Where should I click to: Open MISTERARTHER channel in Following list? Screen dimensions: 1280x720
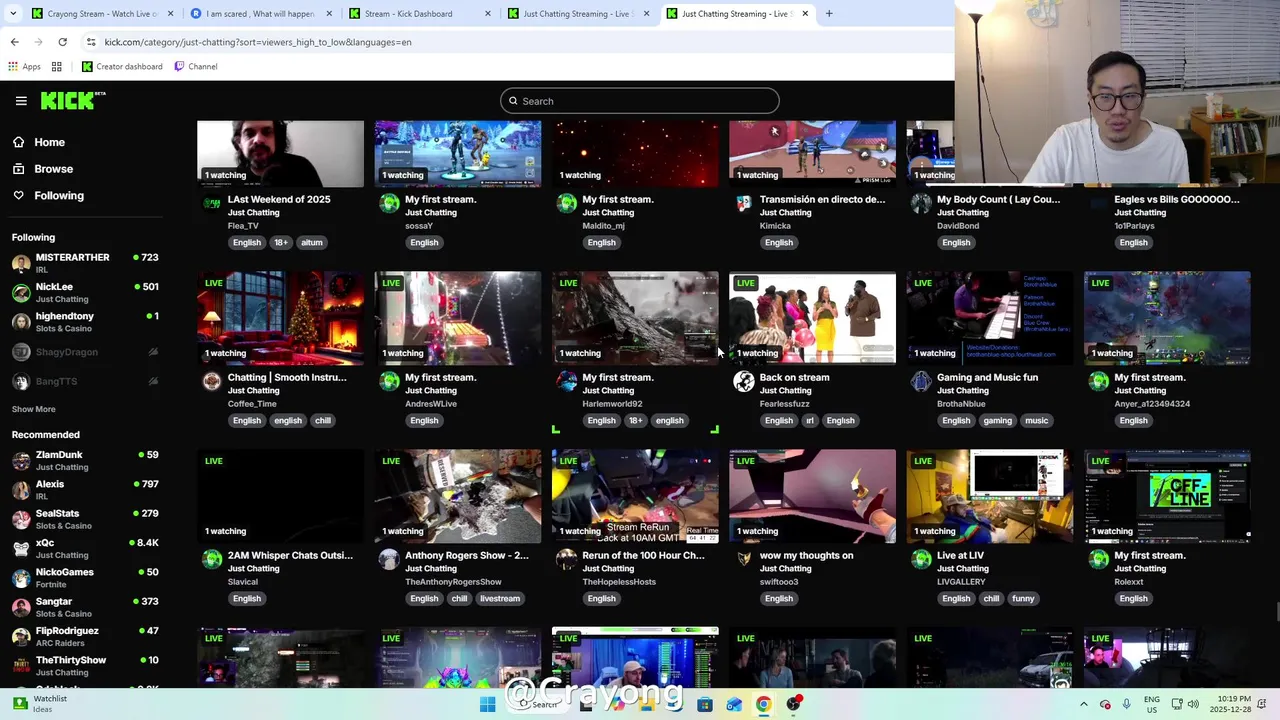[x=85, y=263]
